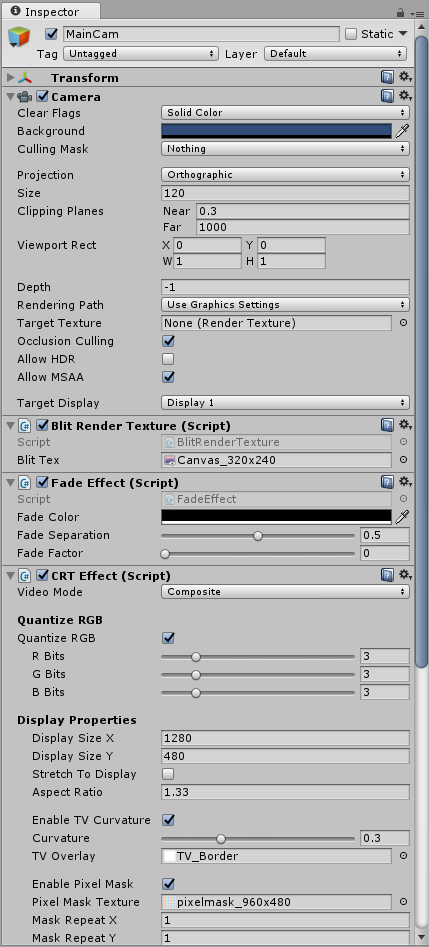Click Fade Effect script icon
429x947 pixels.
25,483
